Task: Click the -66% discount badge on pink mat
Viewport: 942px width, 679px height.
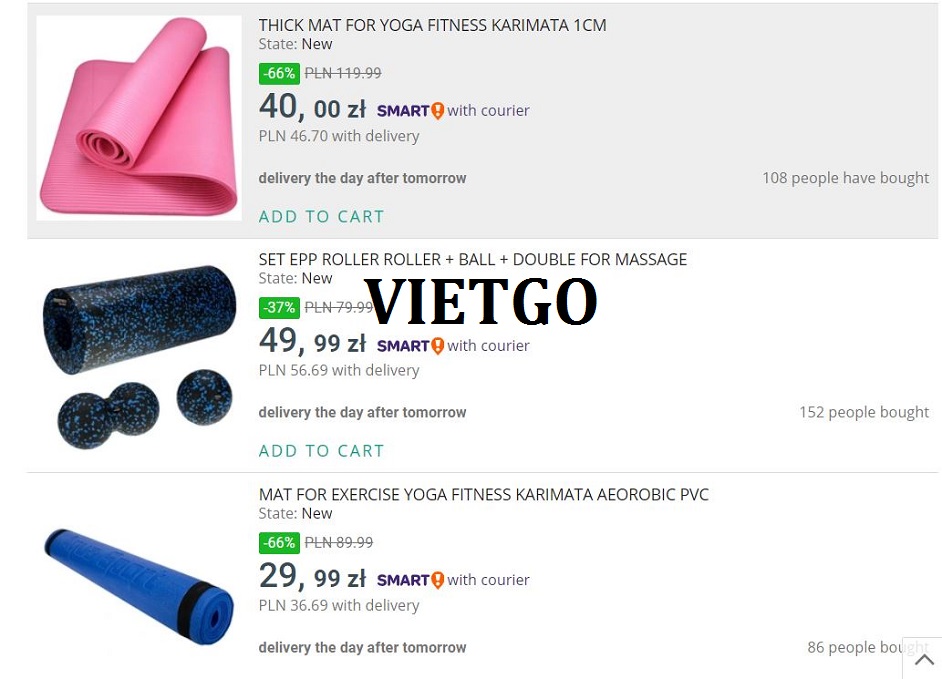Action: point(279,73)
